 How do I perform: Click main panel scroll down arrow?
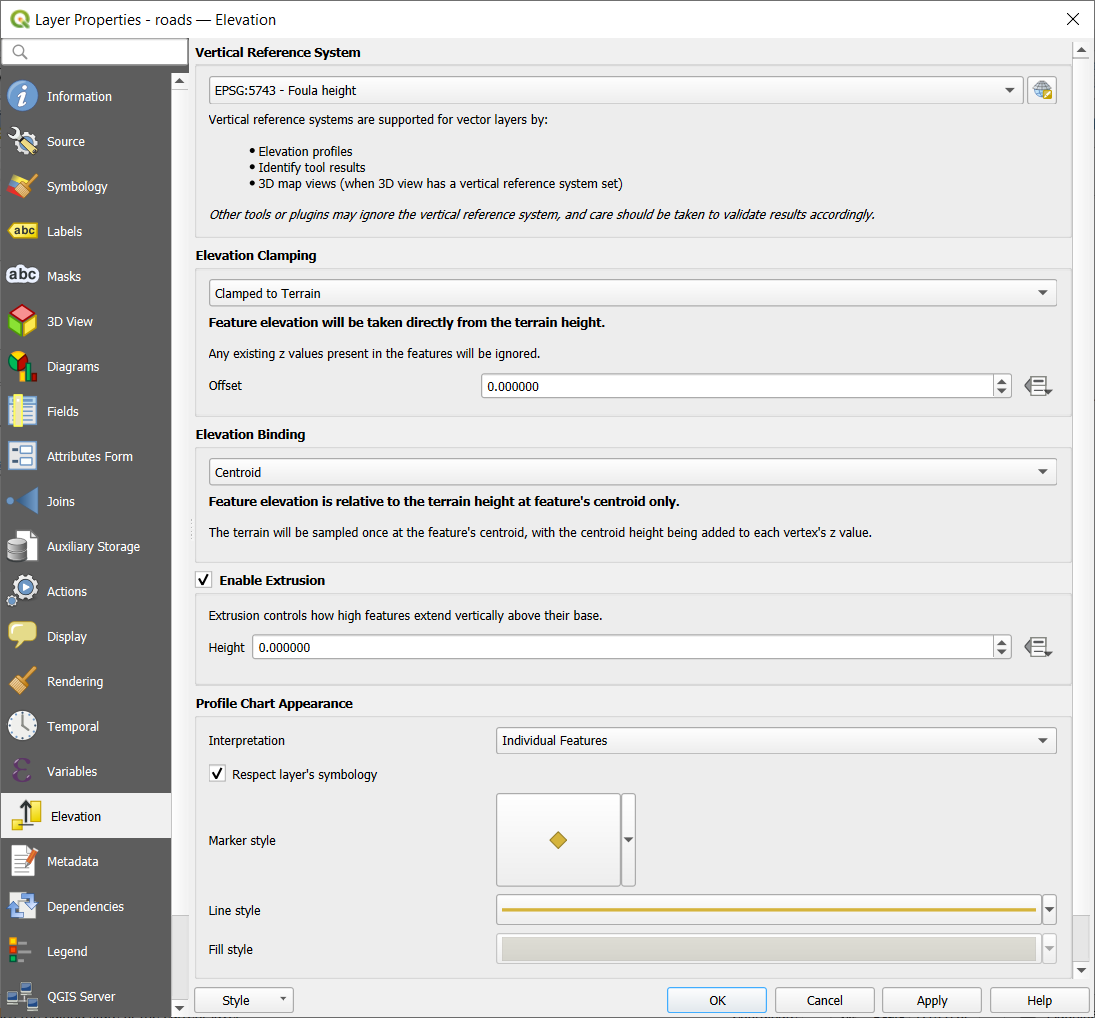coord(1081,970)
